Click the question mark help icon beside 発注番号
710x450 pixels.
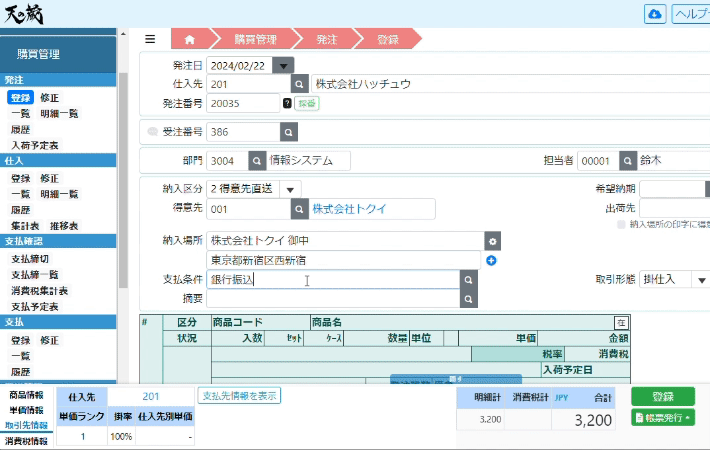click(x=287, y=103)
